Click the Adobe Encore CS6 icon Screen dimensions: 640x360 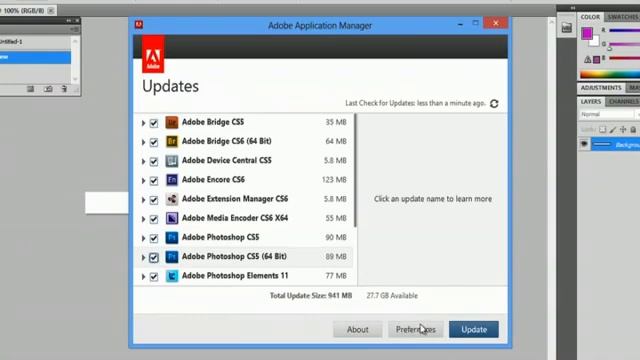[171, 180]
